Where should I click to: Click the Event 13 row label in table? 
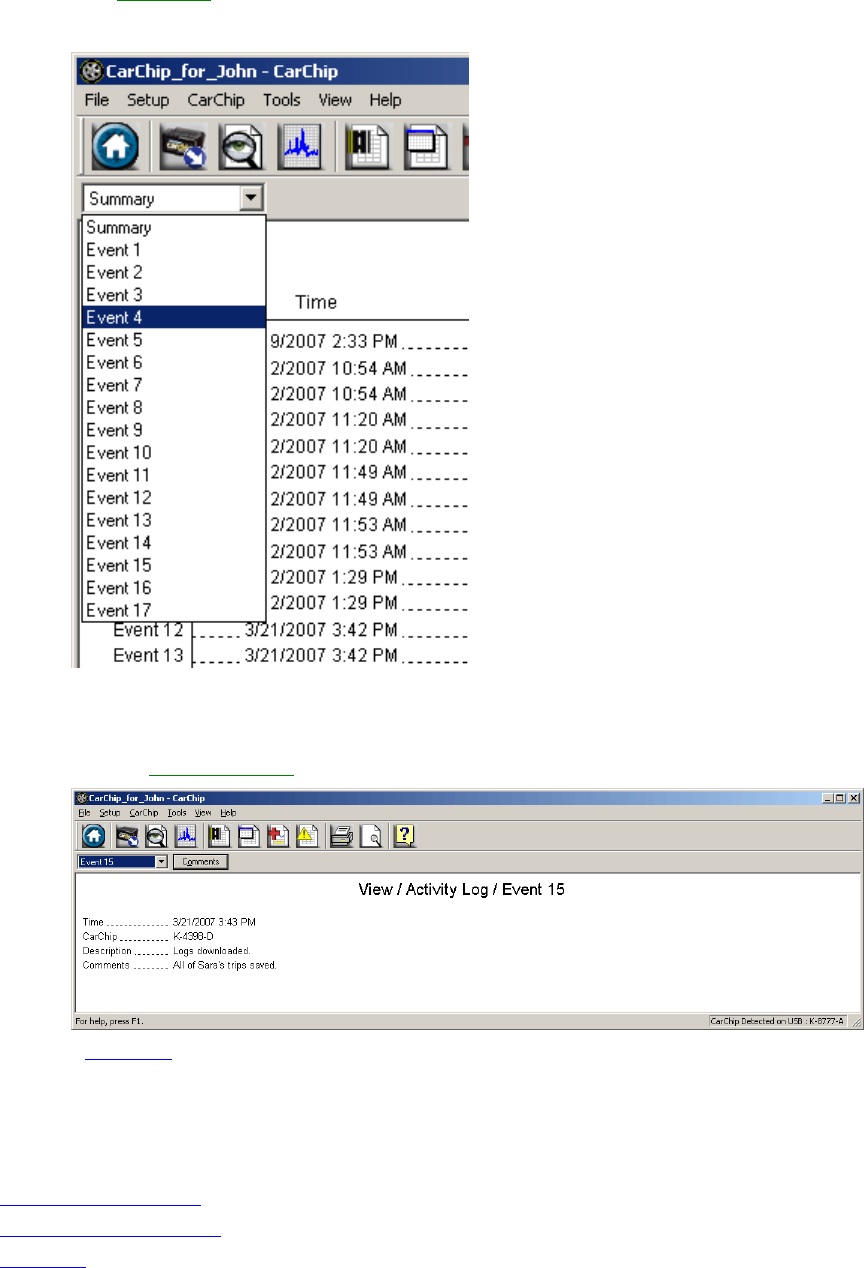(x=148, y=656)
